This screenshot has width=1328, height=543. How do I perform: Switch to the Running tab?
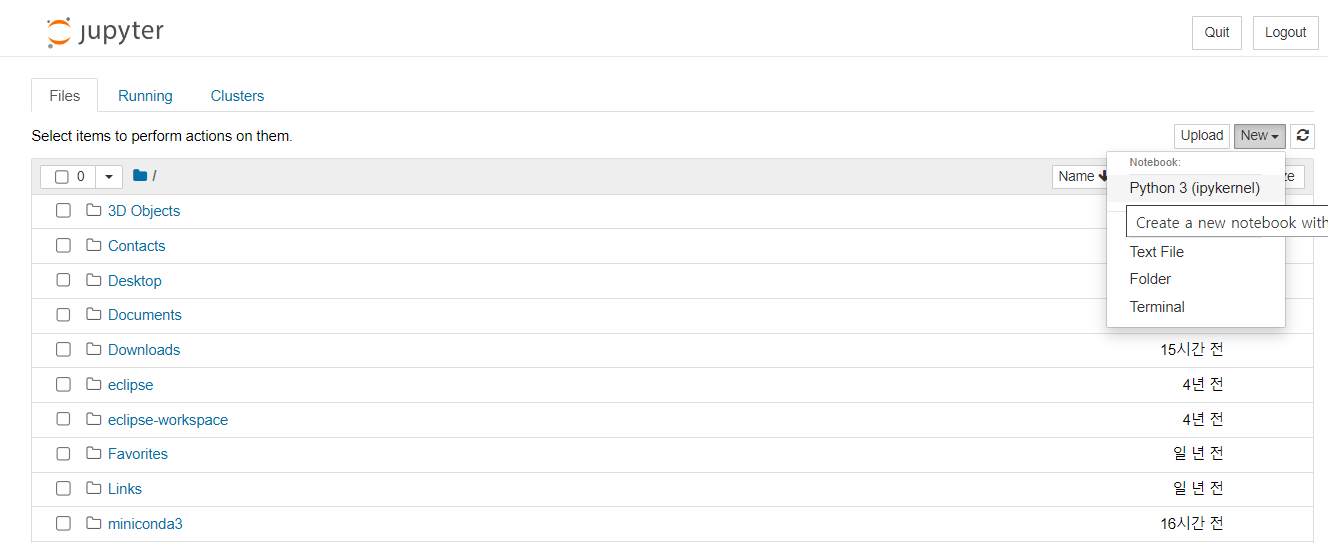click(x=145, y=96)
